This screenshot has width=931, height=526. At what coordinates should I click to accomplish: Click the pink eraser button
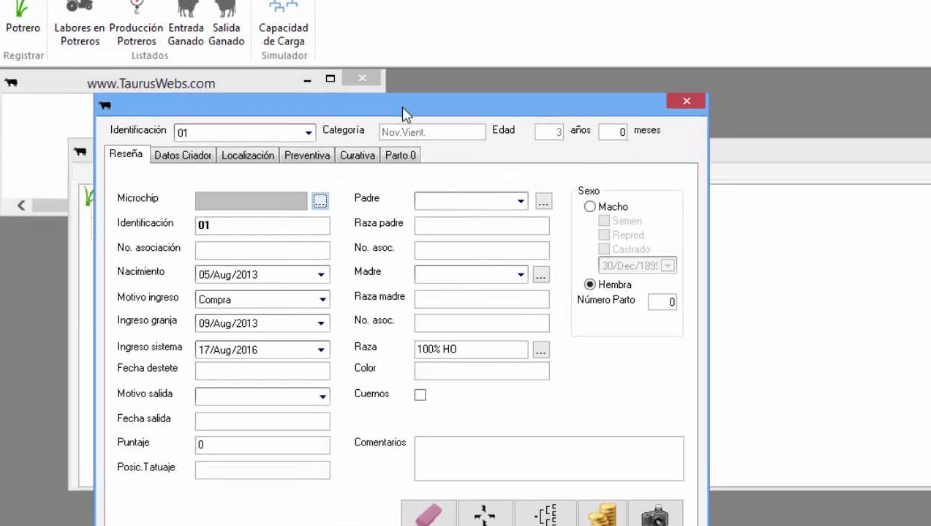(x=428, y=514)
